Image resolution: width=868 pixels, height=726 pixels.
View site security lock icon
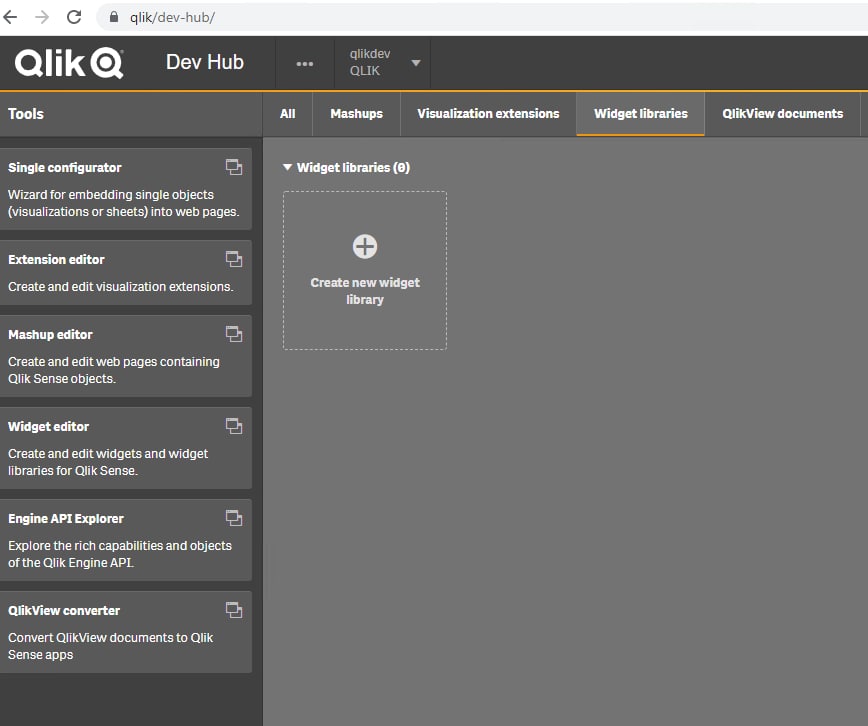(x=114, y=17)
